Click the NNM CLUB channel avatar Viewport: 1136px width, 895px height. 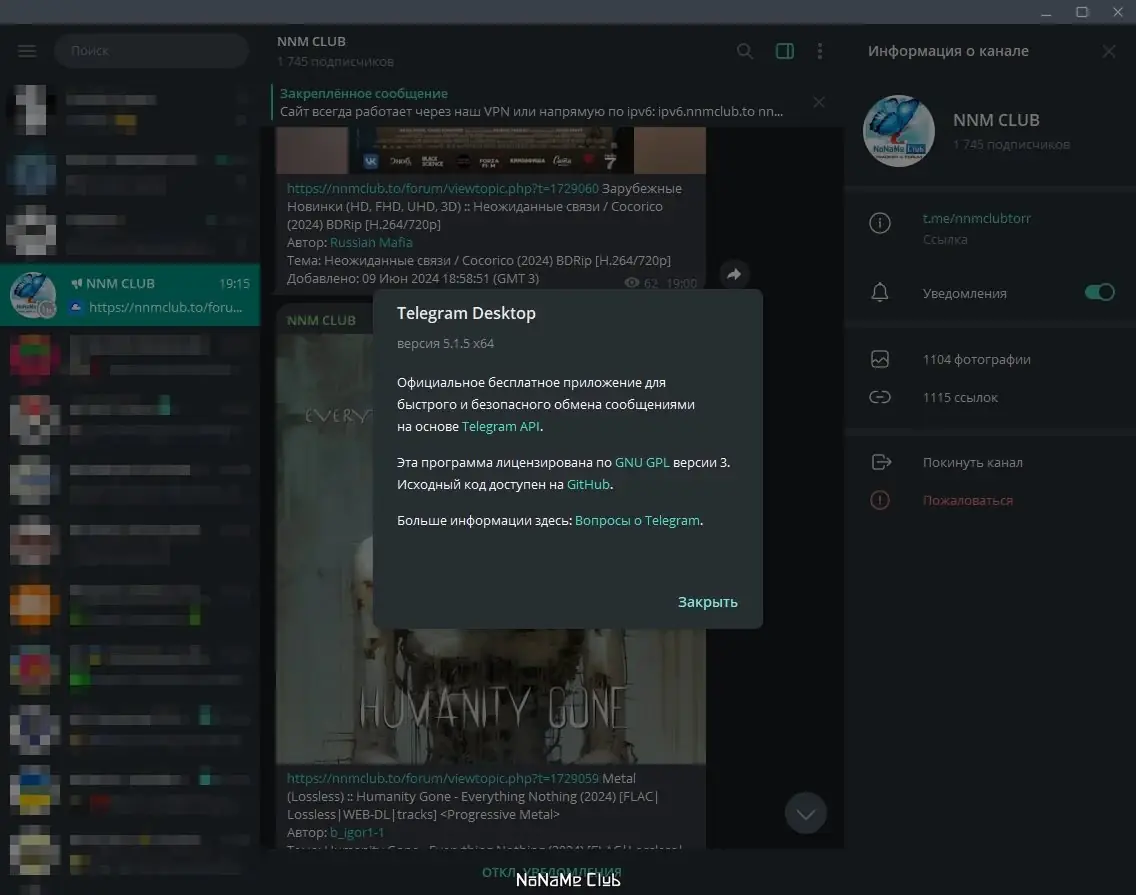(898, 131)
